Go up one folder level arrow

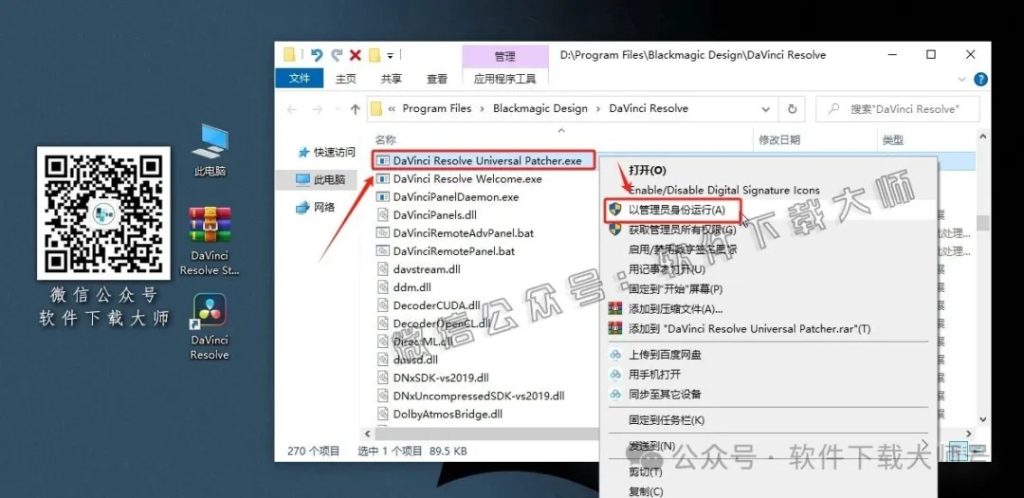pyautogui.click(x=355, y=109)
